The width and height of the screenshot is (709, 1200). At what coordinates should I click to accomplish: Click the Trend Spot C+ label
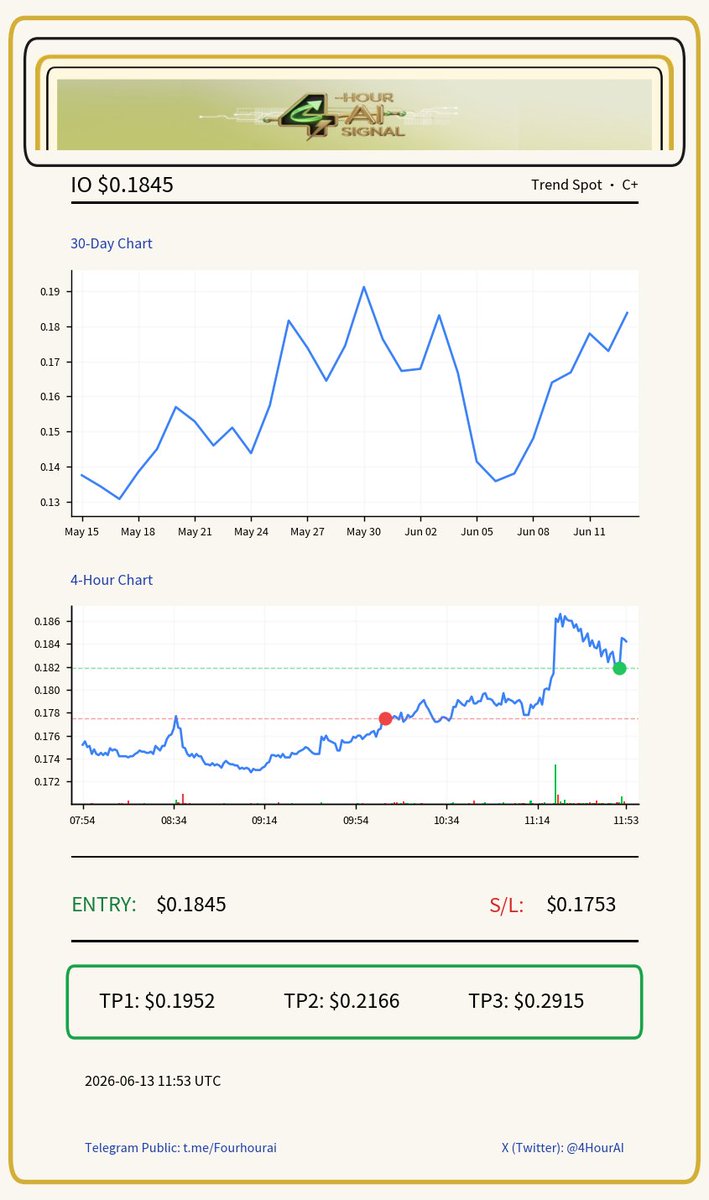coord(584,185)
